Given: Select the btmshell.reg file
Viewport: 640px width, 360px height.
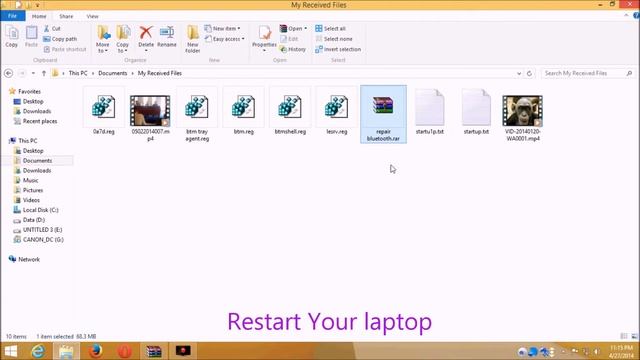Looking at the screenshot, I should 290,112.
